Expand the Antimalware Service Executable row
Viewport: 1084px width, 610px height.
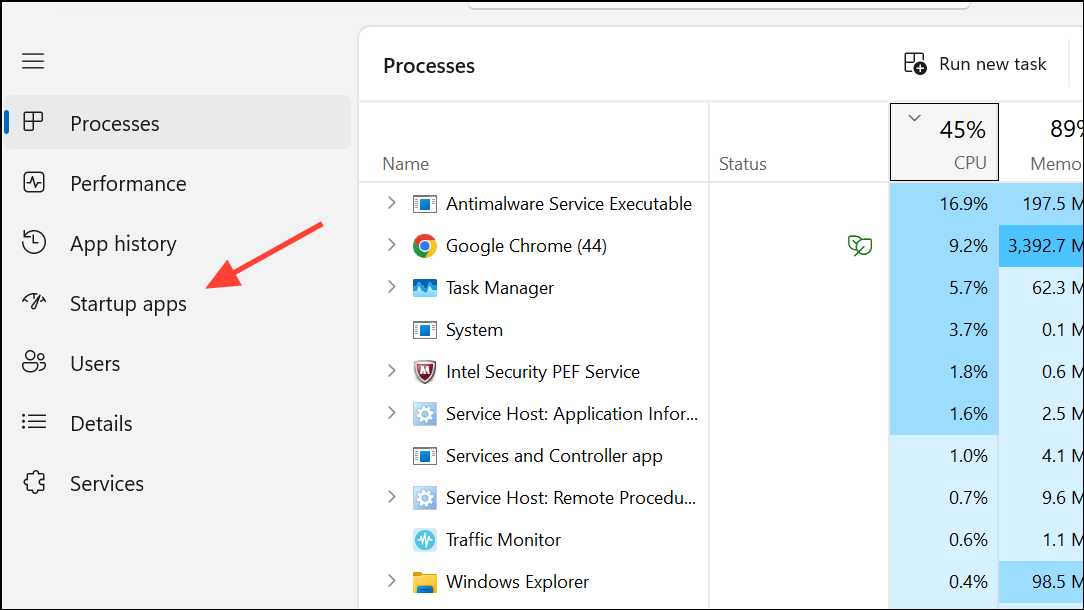pos(391,203)
